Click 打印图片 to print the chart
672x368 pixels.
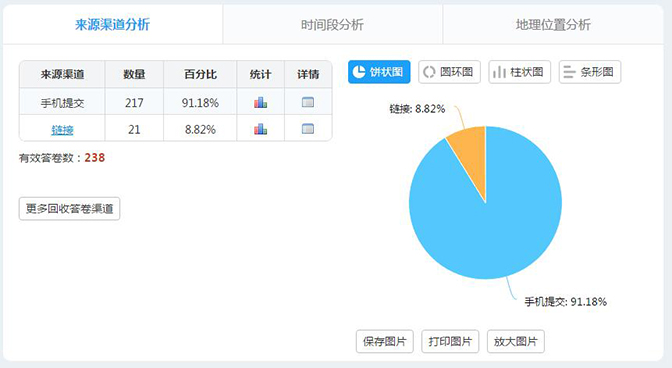(450, 341)
